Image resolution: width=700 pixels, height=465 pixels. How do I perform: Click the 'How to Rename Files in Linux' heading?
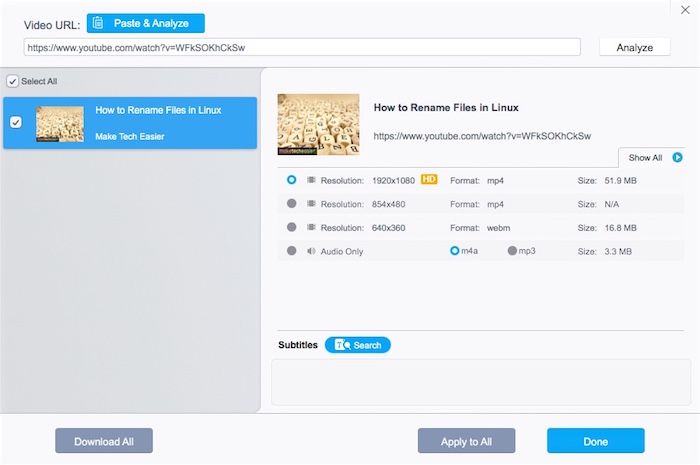[x=446, y=108]
